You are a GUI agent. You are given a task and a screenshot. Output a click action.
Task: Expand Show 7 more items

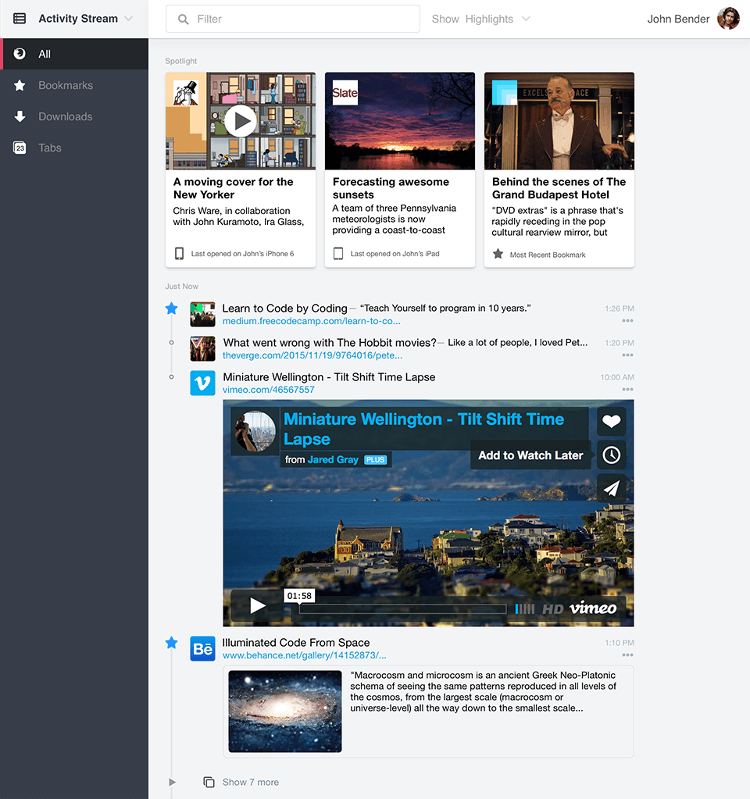tap(250, 782)
